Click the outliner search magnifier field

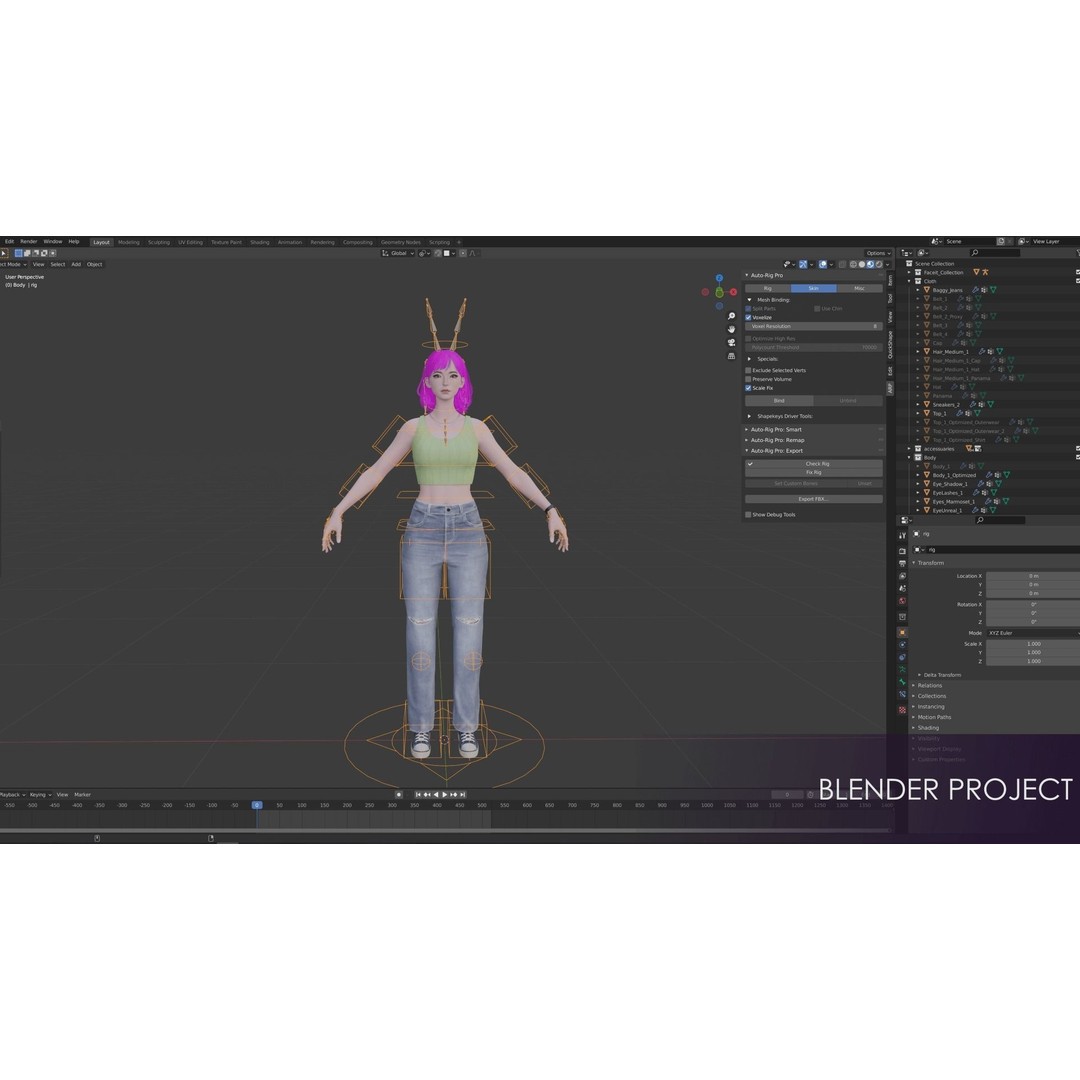[995, 253]
